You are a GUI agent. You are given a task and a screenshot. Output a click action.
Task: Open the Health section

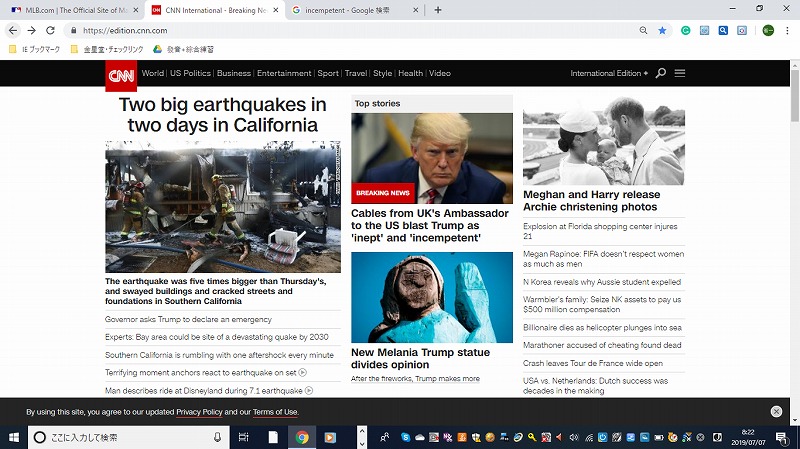tap(411, 73)
